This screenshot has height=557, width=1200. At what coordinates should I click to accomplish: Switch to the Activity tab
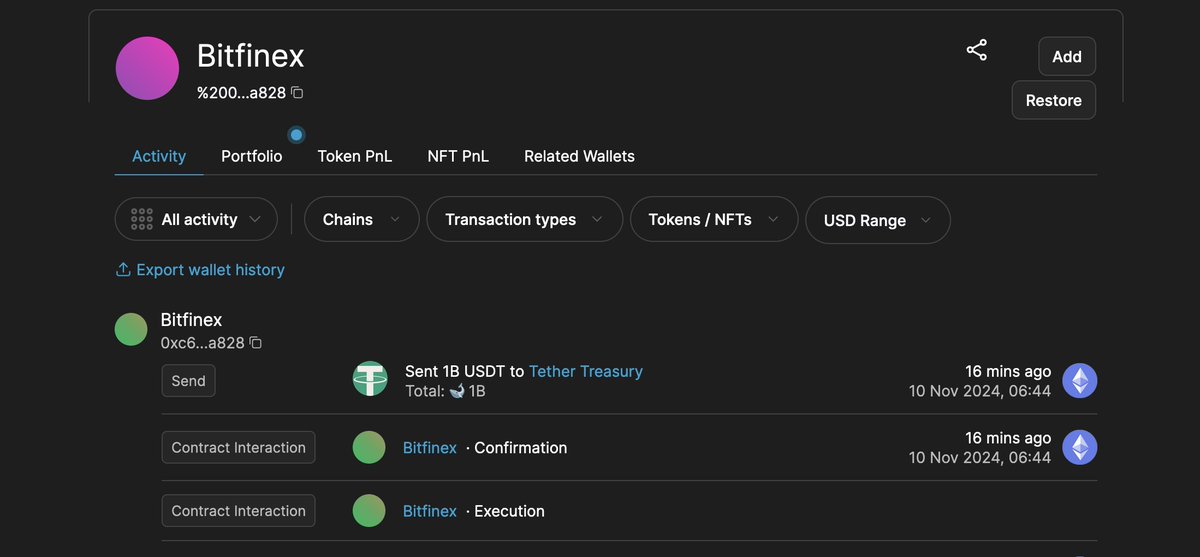(159, 156)
